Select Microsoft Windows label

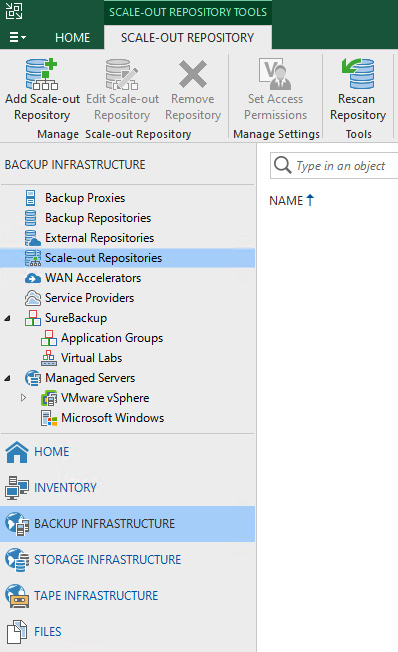(x=112, y=417)
